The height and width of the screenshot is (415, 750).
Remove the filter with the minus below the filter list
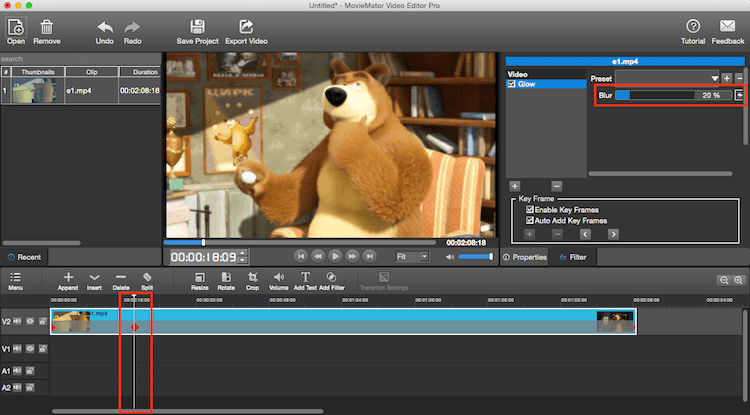(x=556, y=186)
